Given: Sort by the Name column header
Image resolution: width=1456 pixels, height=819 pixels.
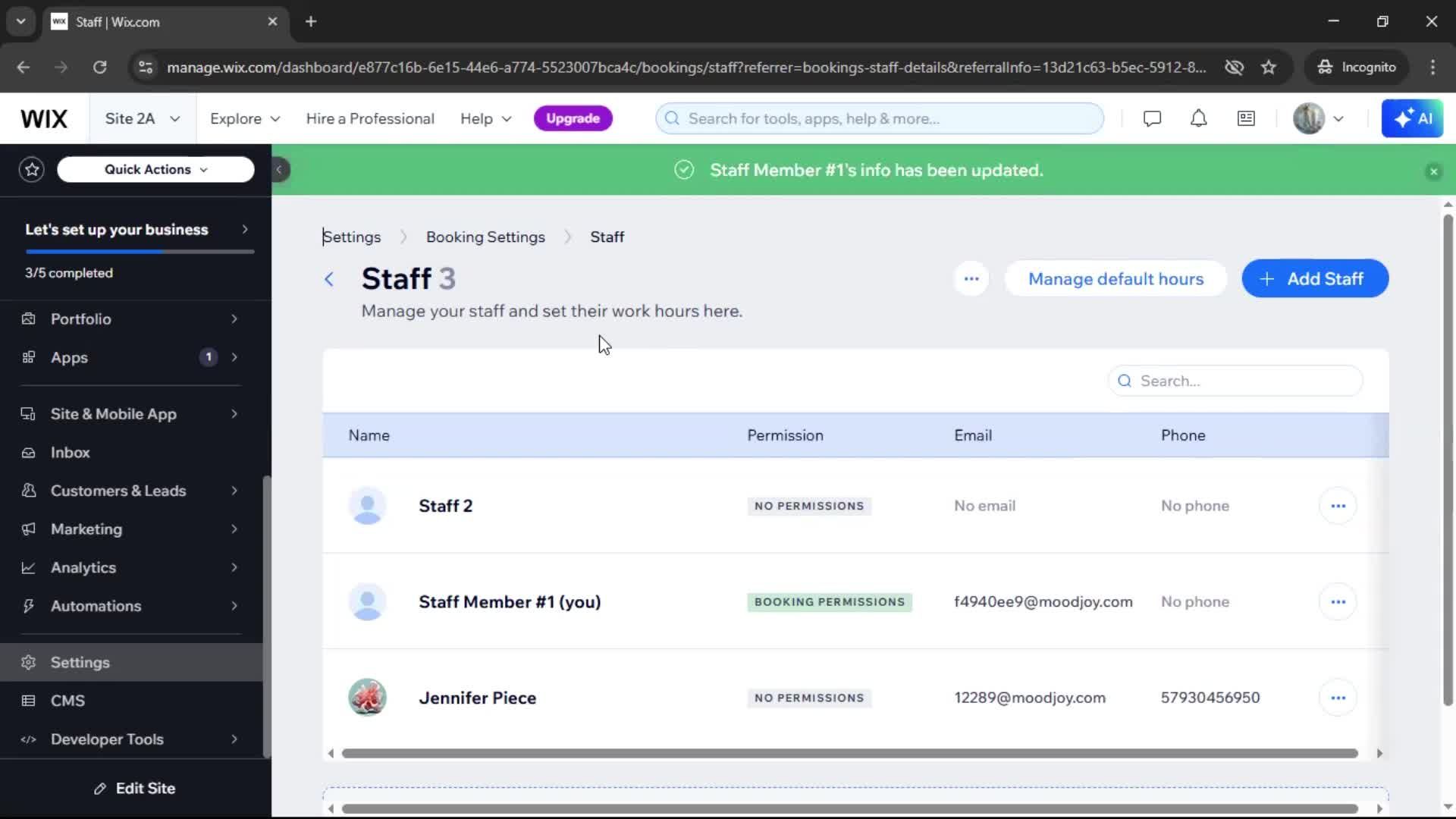Looking at the screenshot, I should pos(369,436).
